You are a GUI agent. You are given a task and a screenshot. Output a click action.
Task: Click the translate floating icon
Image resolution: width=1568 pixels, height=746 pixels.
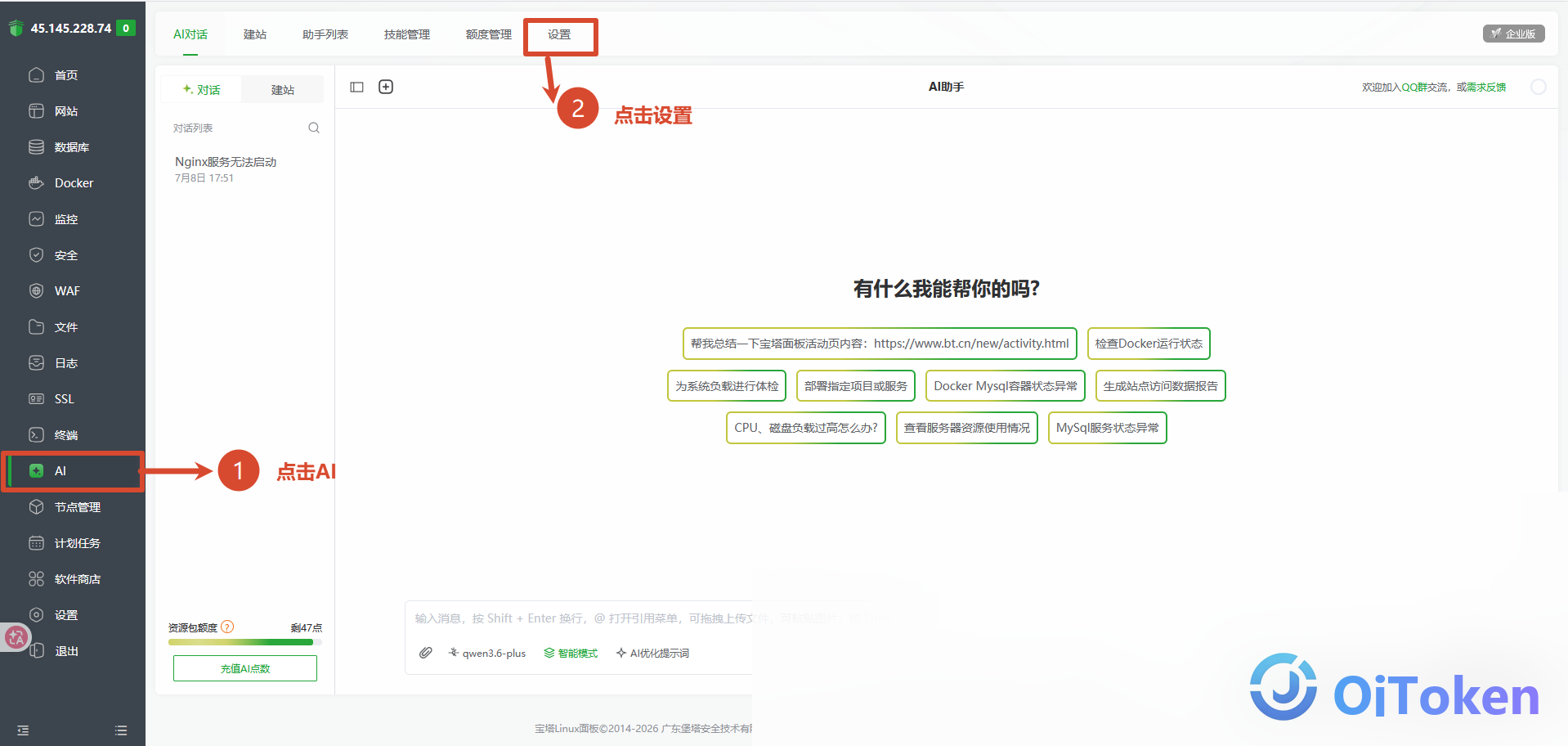[x=16, y=637]
